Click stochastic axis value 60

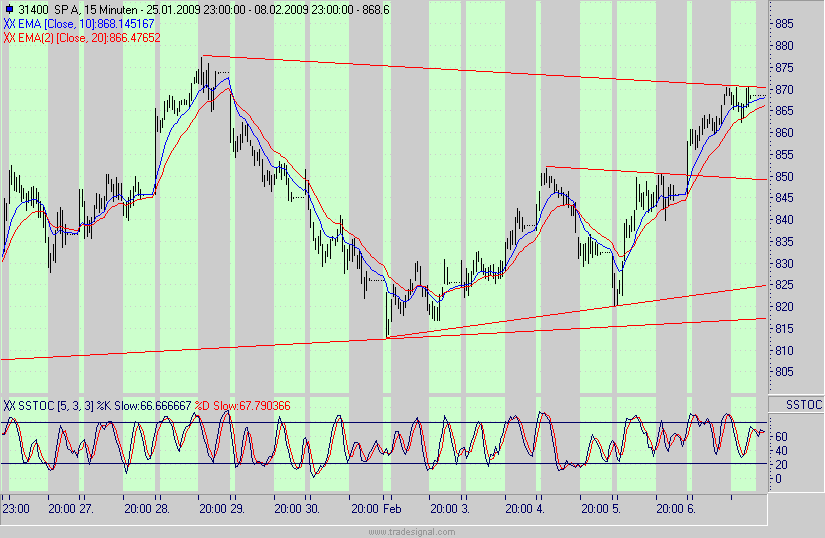[781, 437]
